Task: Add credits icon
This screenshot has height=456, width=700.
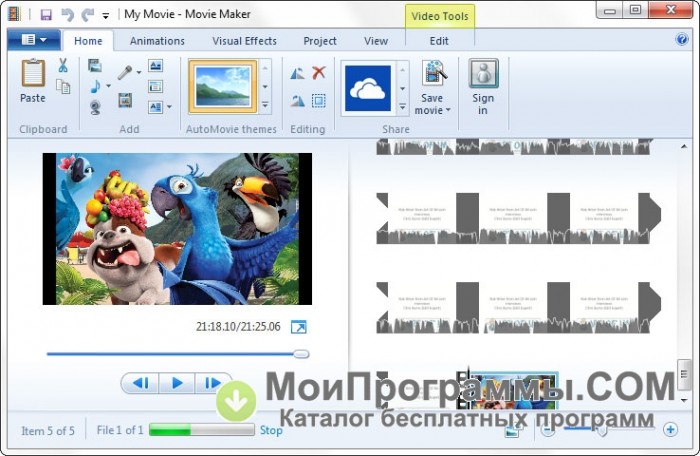Action: pos(155,107)
